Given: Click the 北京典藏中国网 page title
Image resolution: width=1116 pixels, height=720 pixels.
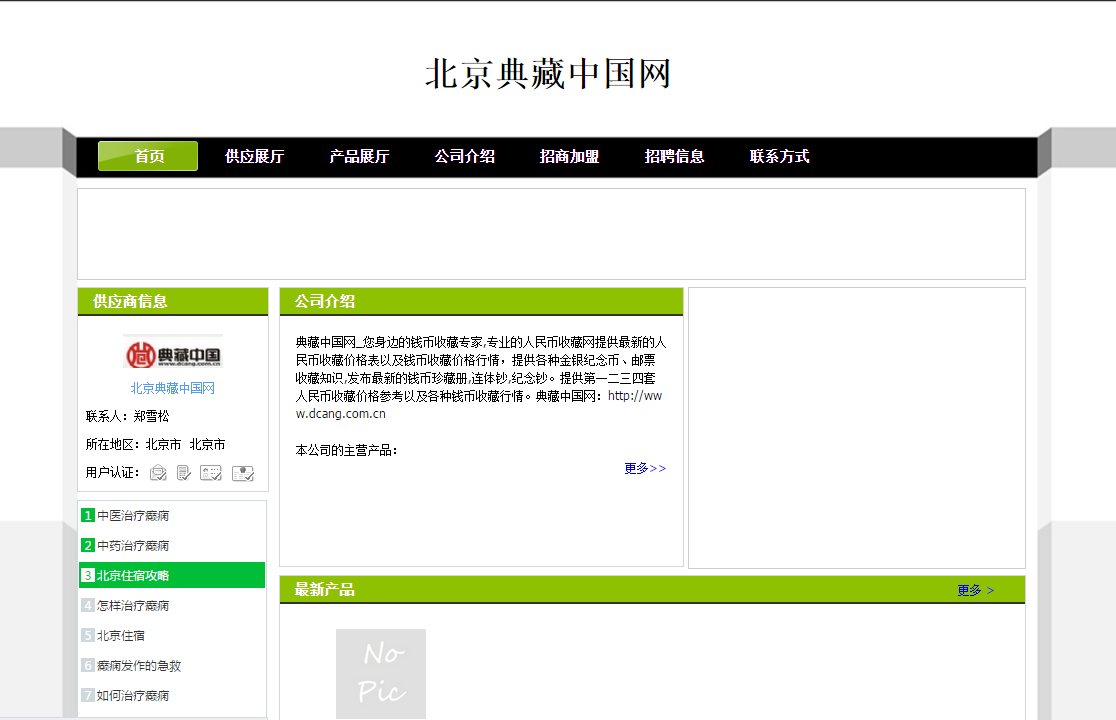Looking at the screenshot, I should coord(548,74).
